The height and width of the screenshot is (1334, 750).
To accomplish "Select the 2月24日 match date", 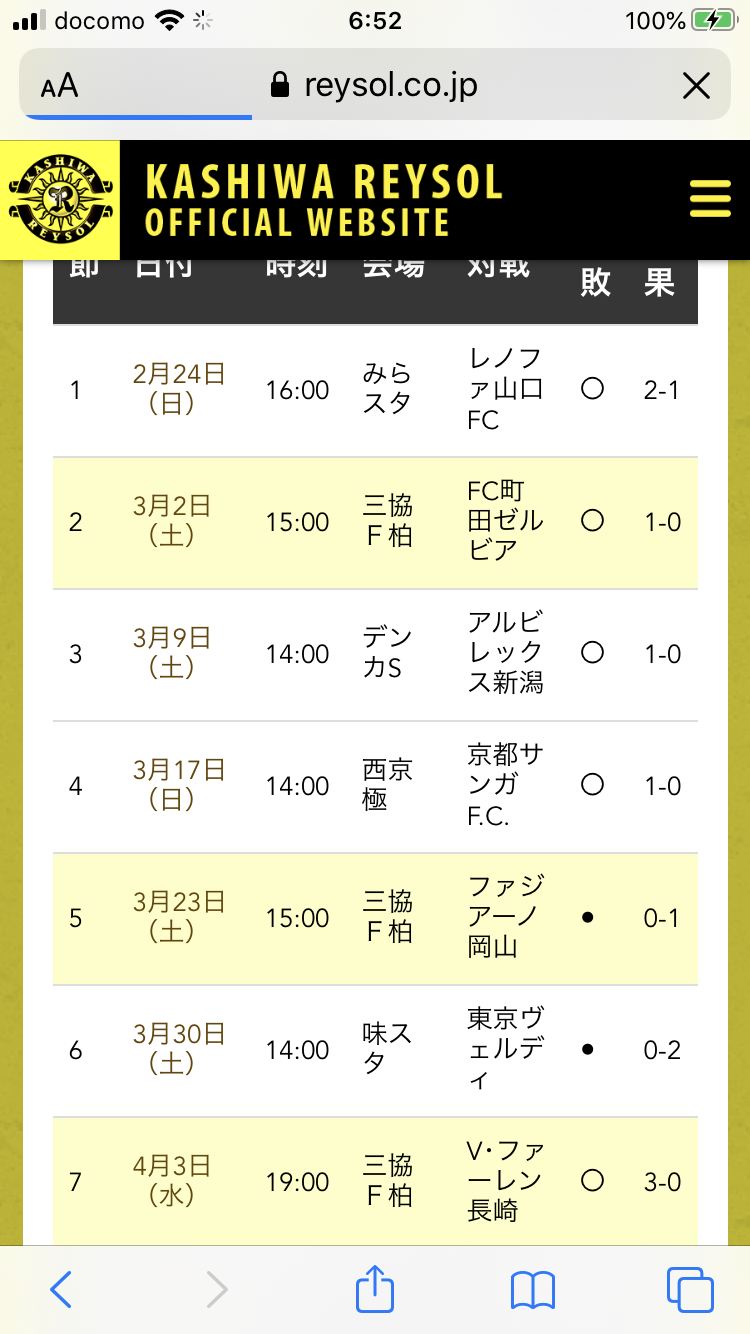I will (x=179, y=389).
